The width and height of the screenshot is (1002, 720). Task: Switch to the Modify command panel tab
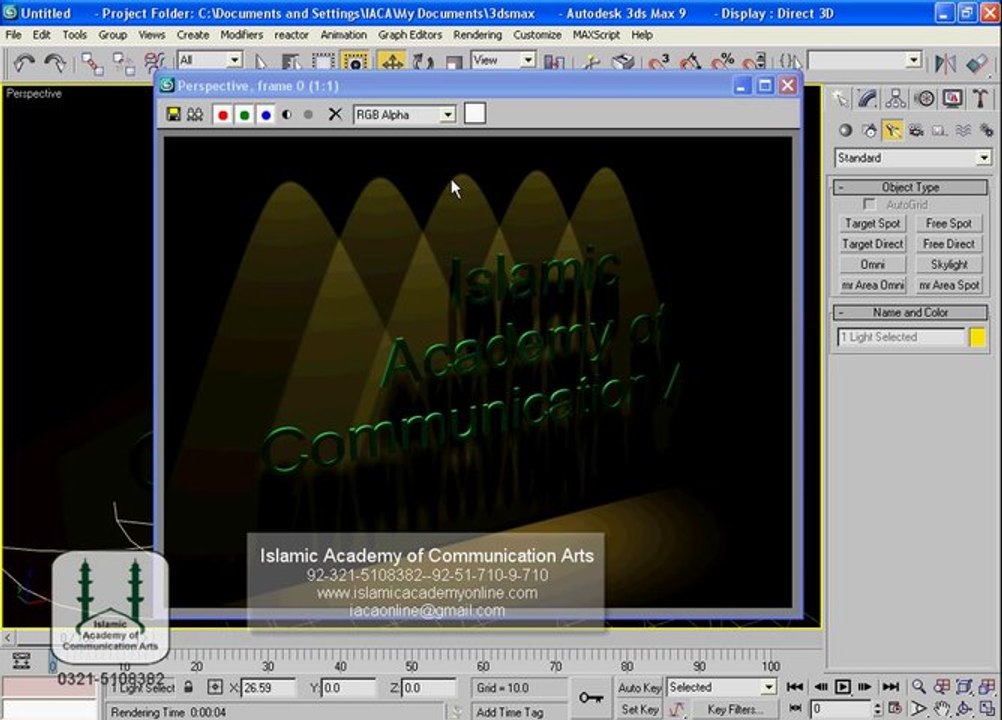(867, 98)
